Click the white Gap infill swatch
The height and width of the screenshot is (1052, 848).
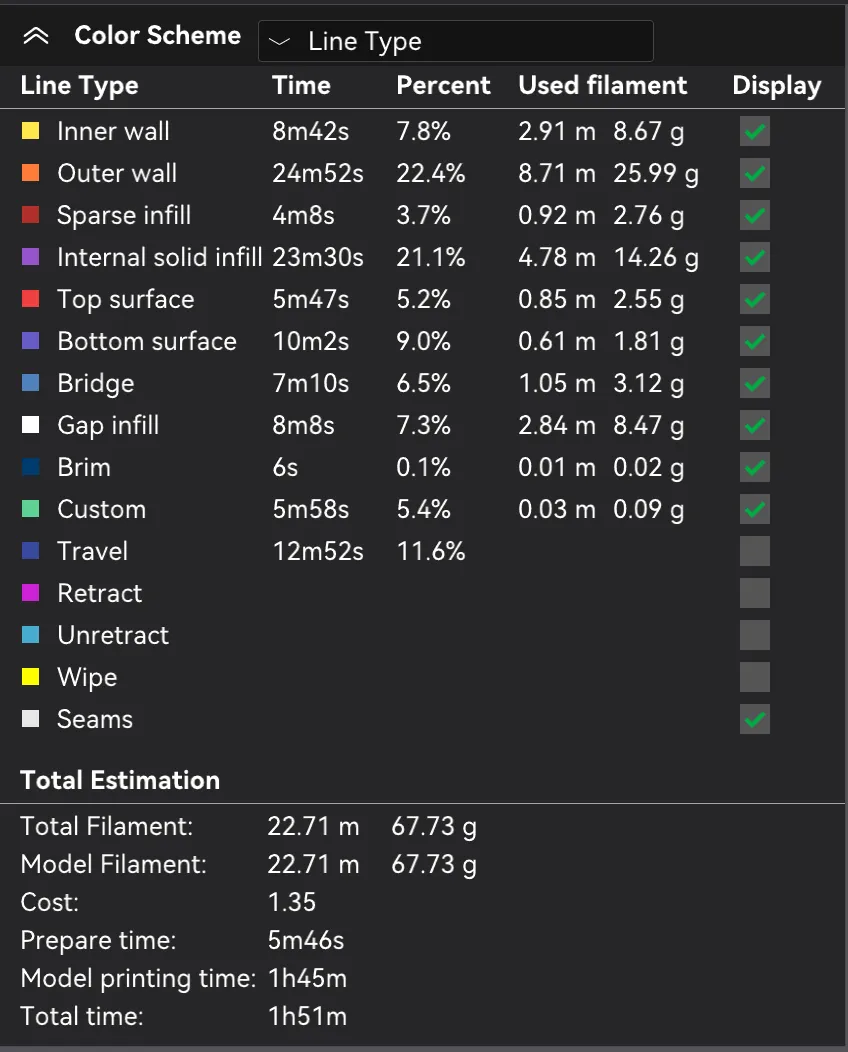pos(31,425)
